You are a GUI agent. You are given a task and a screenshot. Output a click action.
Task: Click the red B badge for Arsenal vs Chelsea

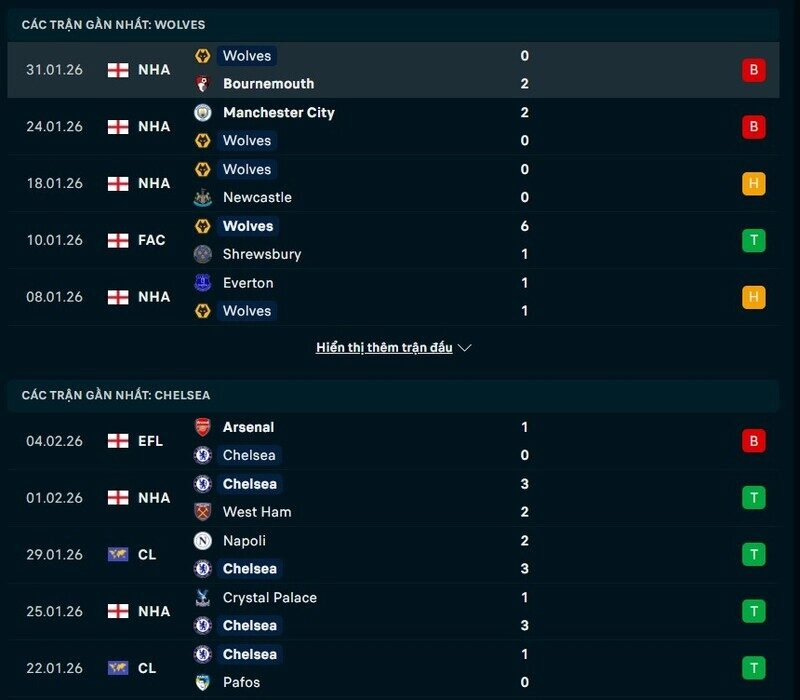point(753,441)
